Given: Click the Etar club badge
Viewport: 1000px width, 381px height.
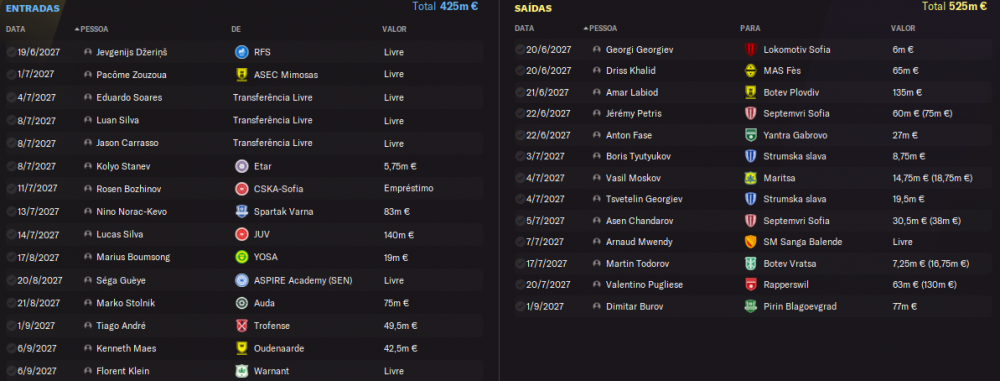Looking at the screenshot, I should tap(241, 167).
